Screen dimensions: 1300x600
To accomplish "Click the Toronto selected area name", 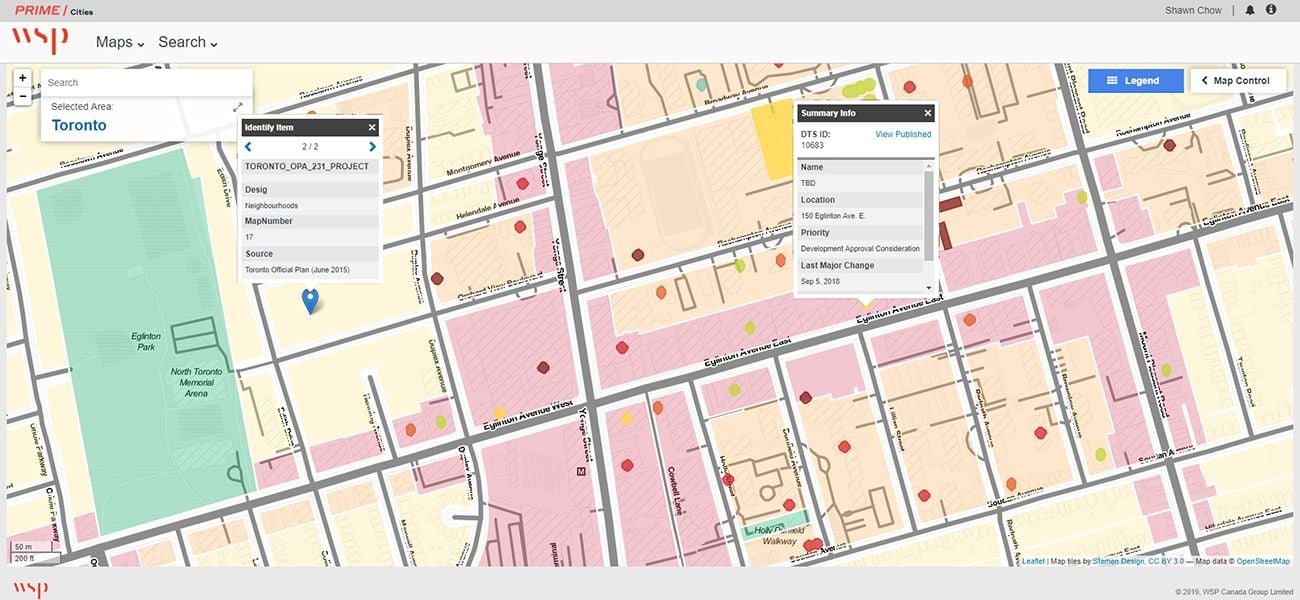I will click(79, 126).
